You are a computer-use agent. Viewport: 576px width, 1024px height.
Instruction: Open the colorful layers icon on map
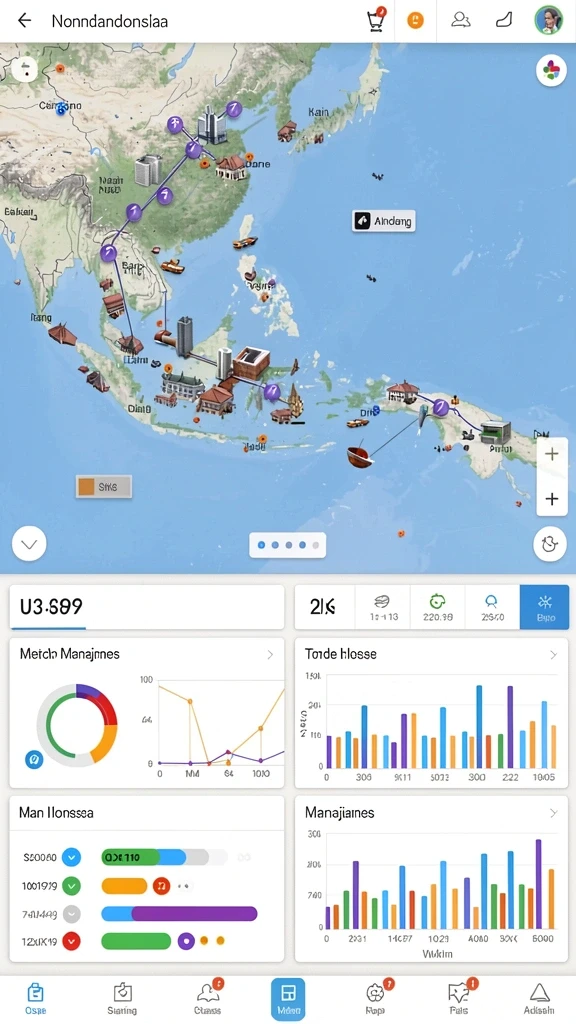[x=551, y=71]
